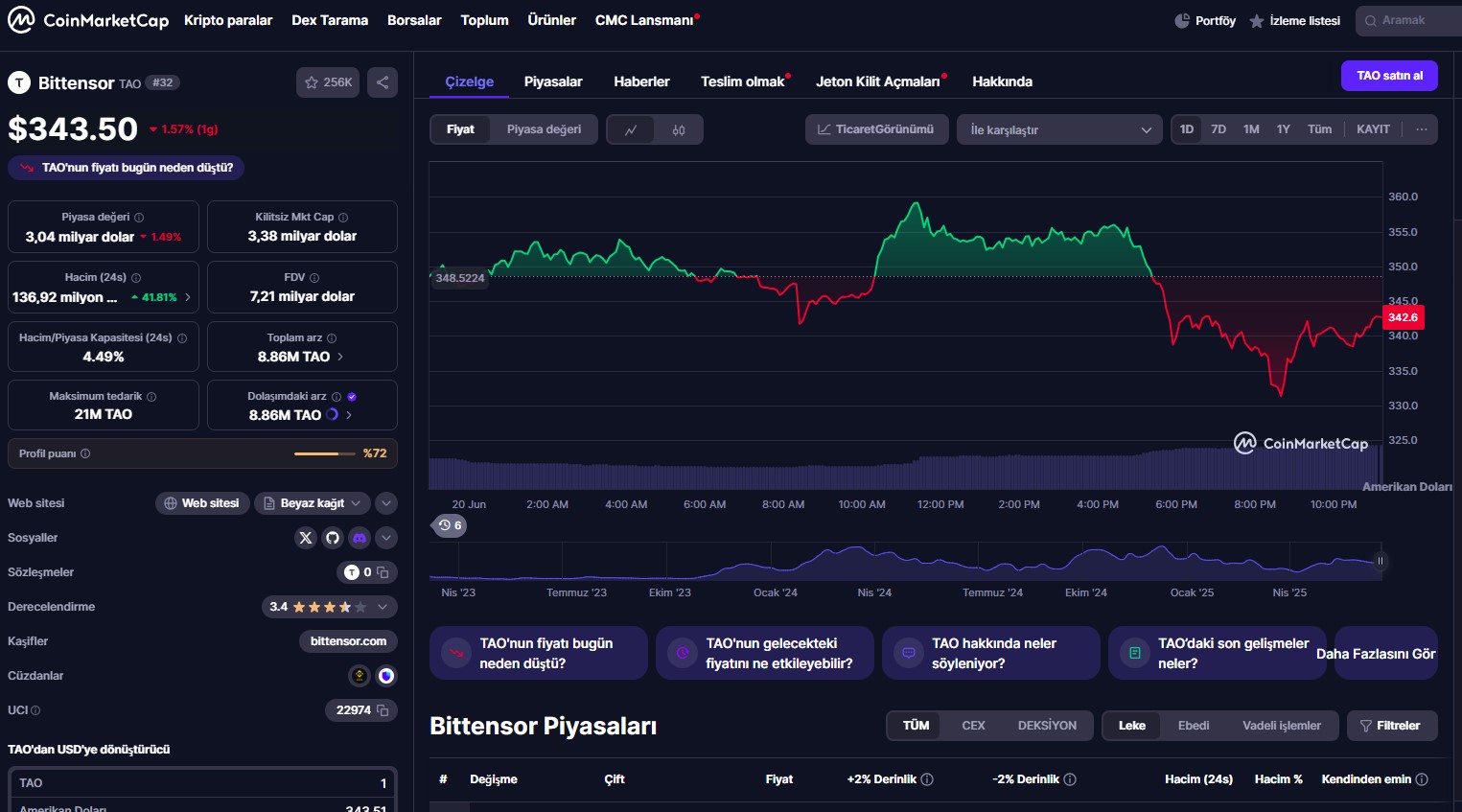Open the İle karşılaştır dropdown

(x=1059, y=129)
